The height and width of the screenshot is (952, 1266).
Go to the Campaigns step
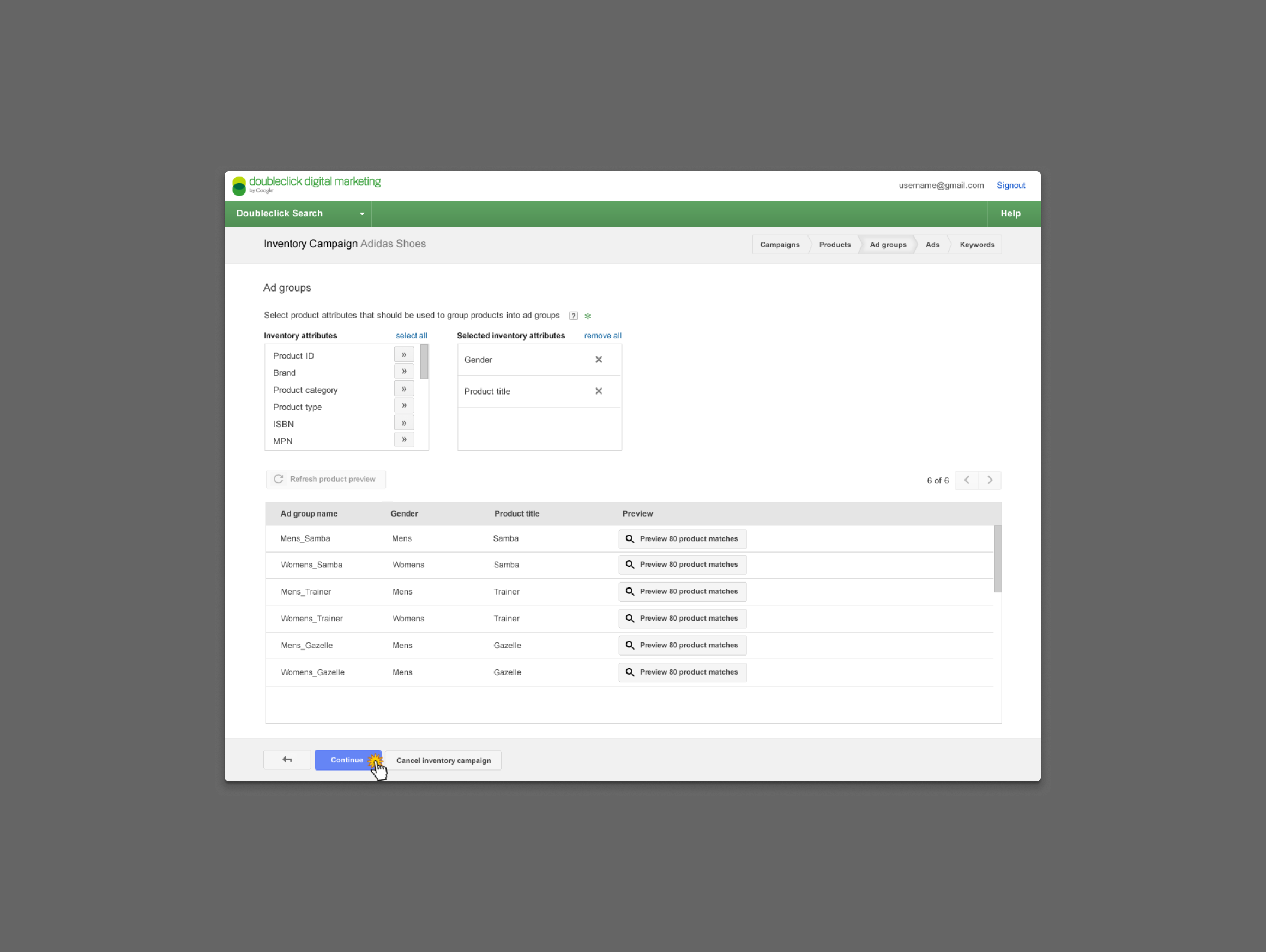[780, 245]
